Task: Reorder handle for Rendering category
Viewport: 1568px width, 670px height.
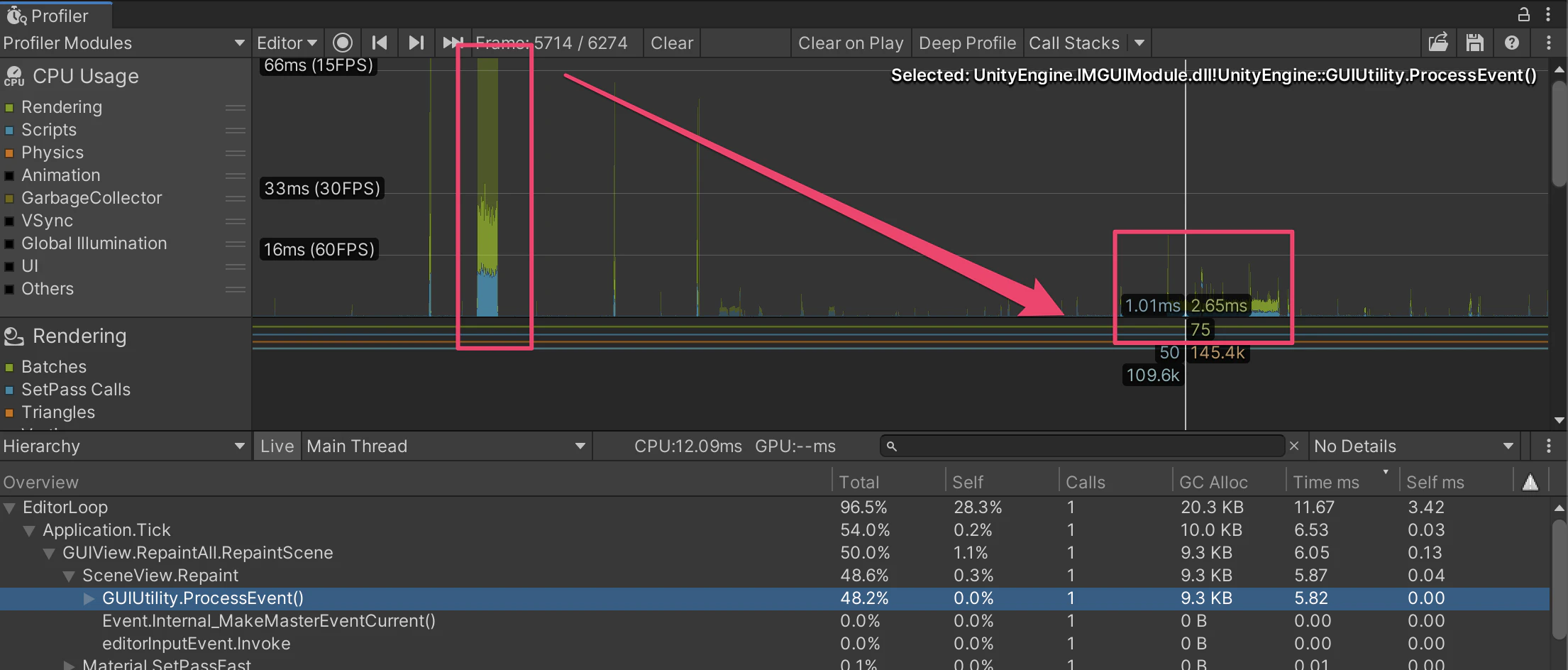Action: point(236,108)
